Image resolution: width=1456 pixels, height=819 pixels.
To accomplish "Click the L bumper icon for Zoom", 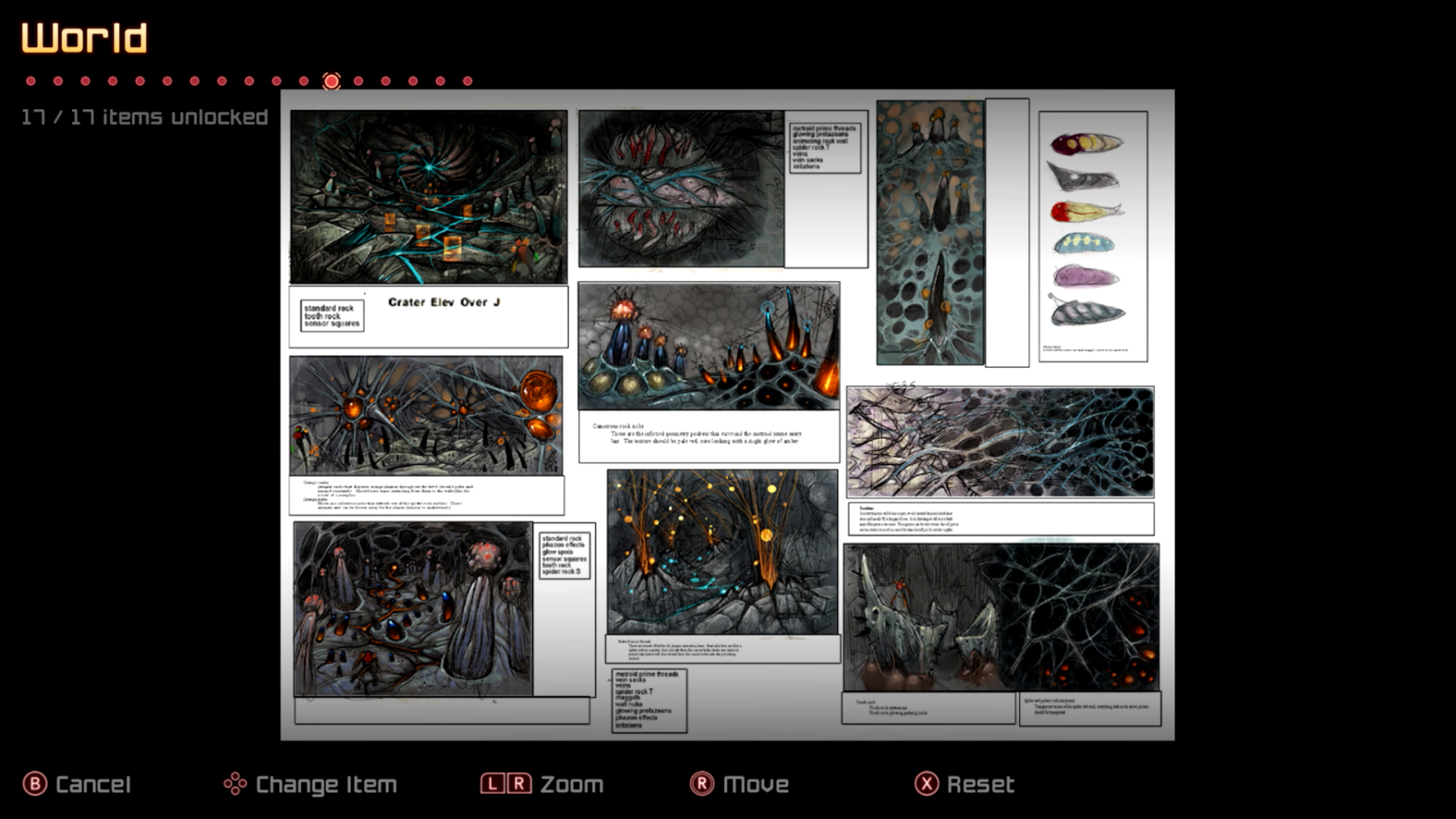I will tap(493, 783).
